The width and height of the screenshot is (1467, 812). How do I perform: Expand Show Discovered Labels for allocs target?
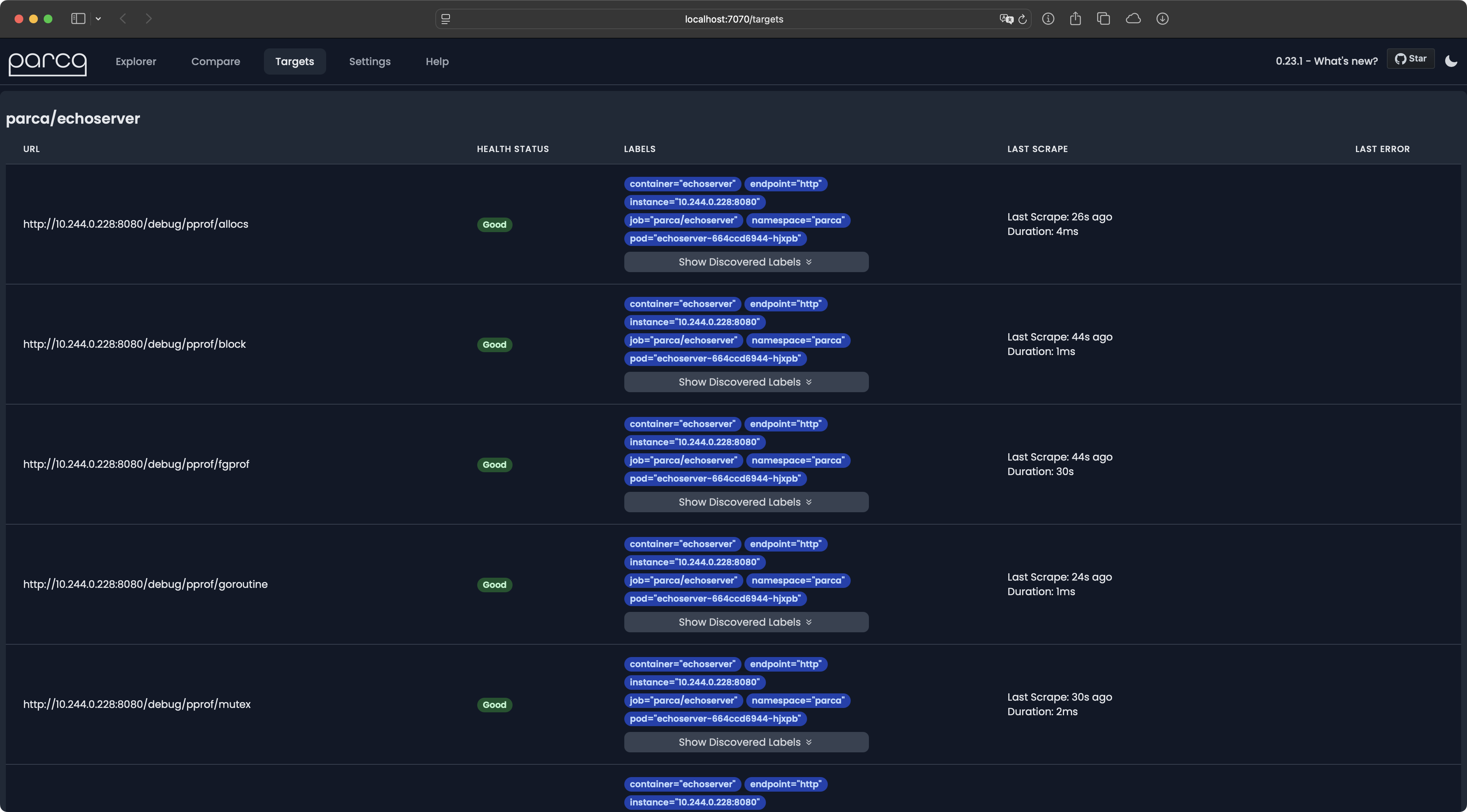click(746, 262)
